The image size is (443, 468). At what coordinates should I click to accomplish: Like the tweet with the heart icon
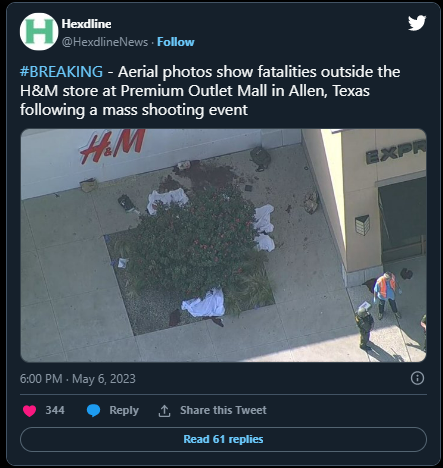pos(29,410)
